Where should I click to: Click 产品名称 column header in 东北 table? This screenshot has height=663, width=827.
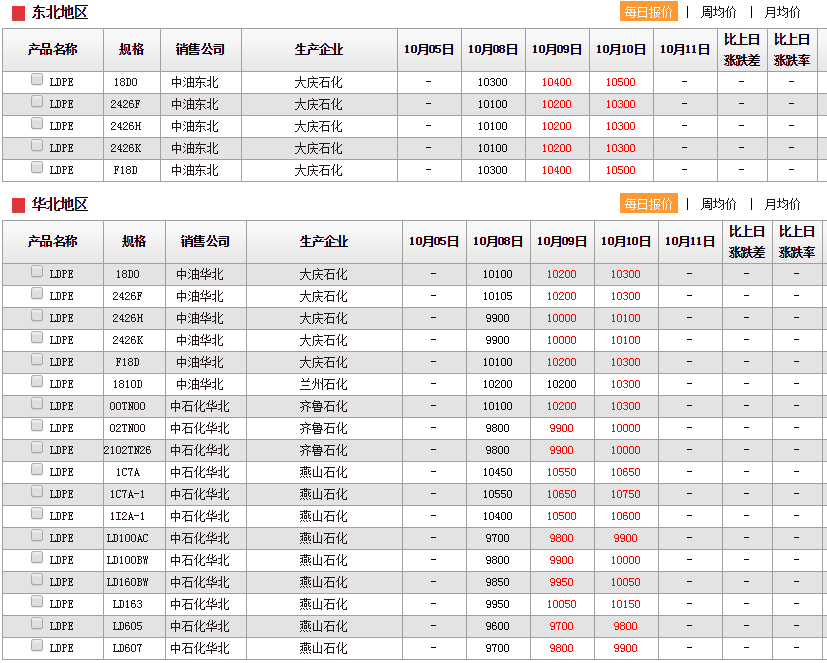(x=53, y=50)
